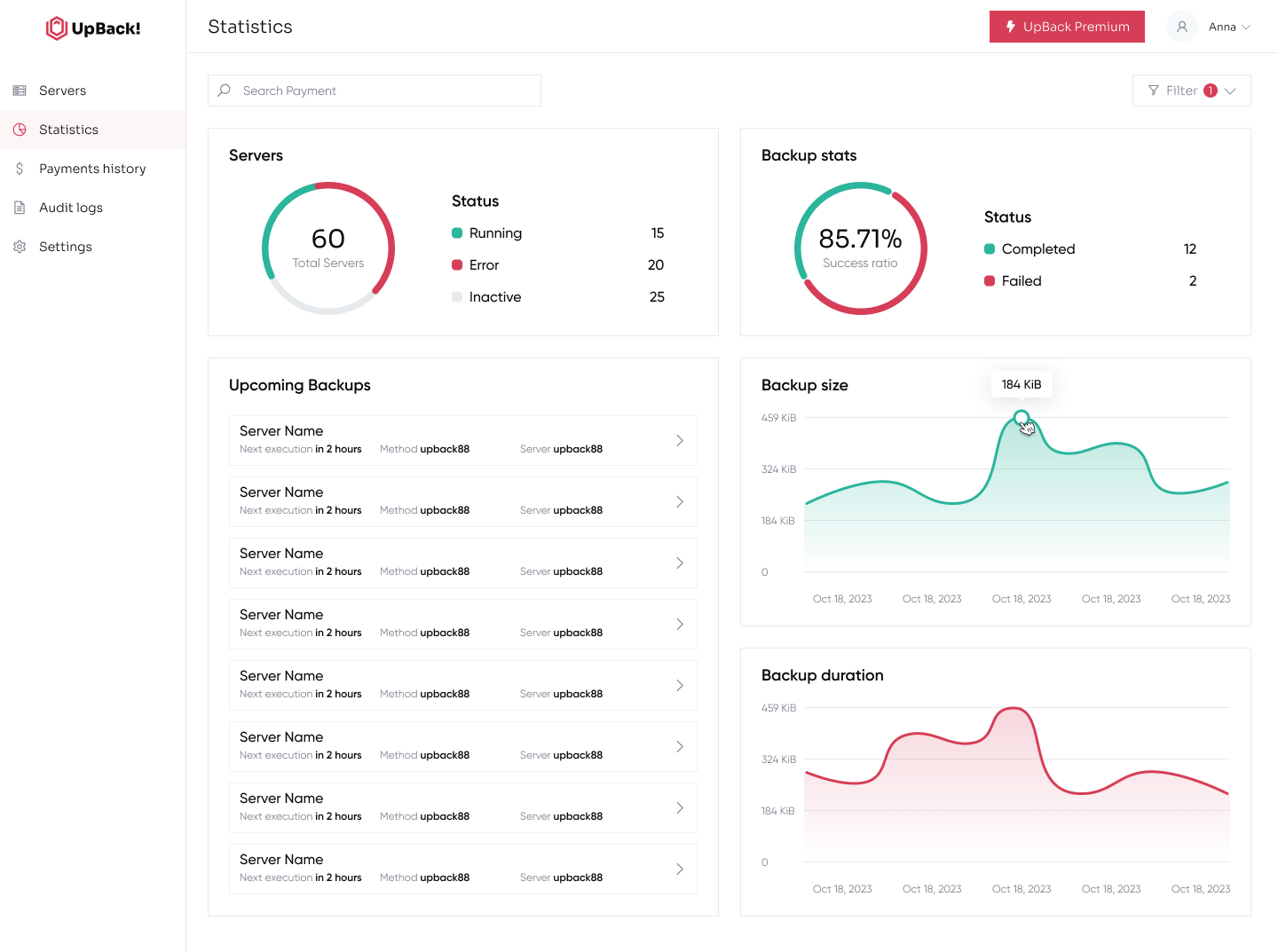Expand the Anna account menu chevron
The width and height of the screenshot is (1278, 952).
[1246, 28]
